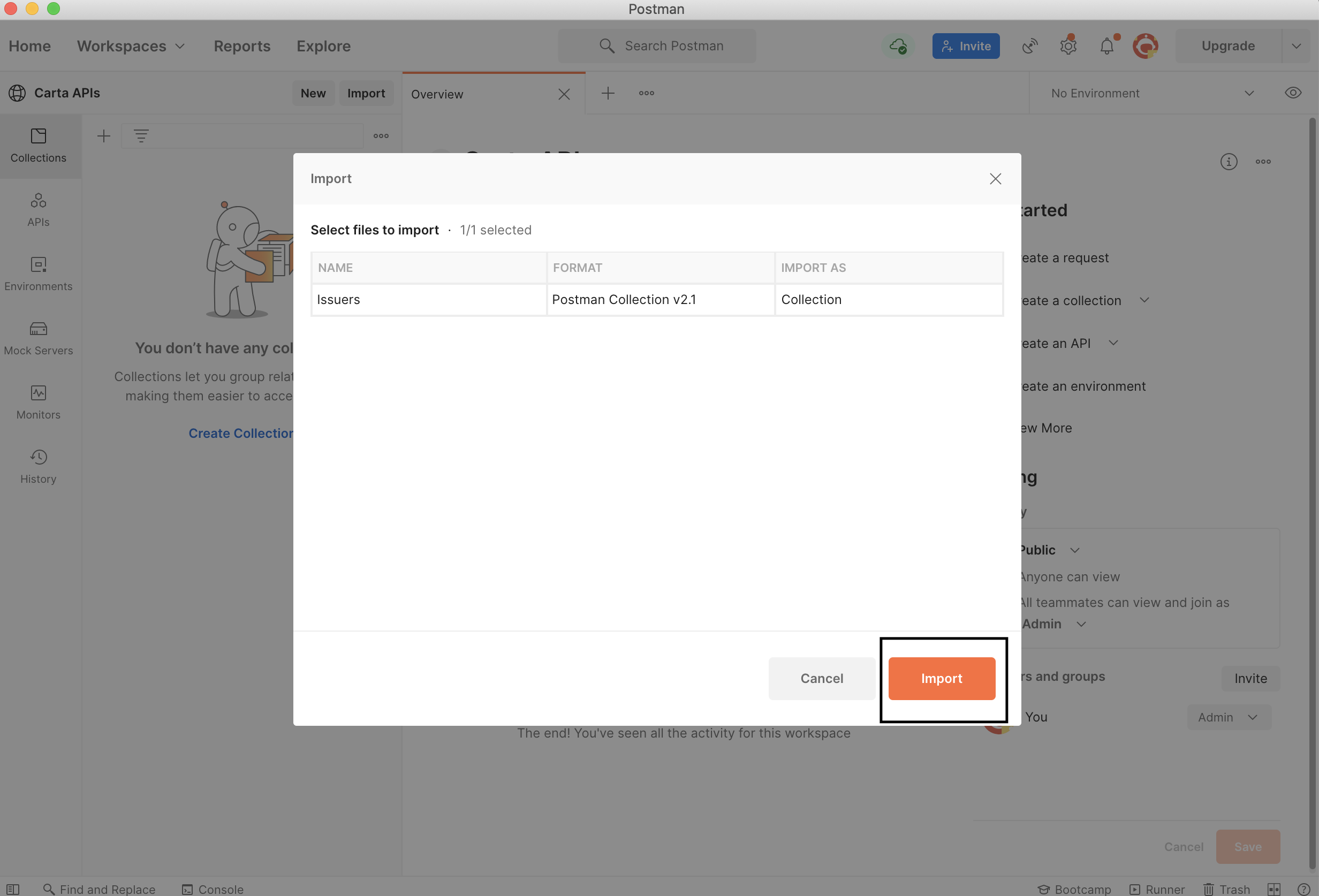The image size is (1319, 896).
Task: Click the Upgrade button
Action: [1227, 46]
